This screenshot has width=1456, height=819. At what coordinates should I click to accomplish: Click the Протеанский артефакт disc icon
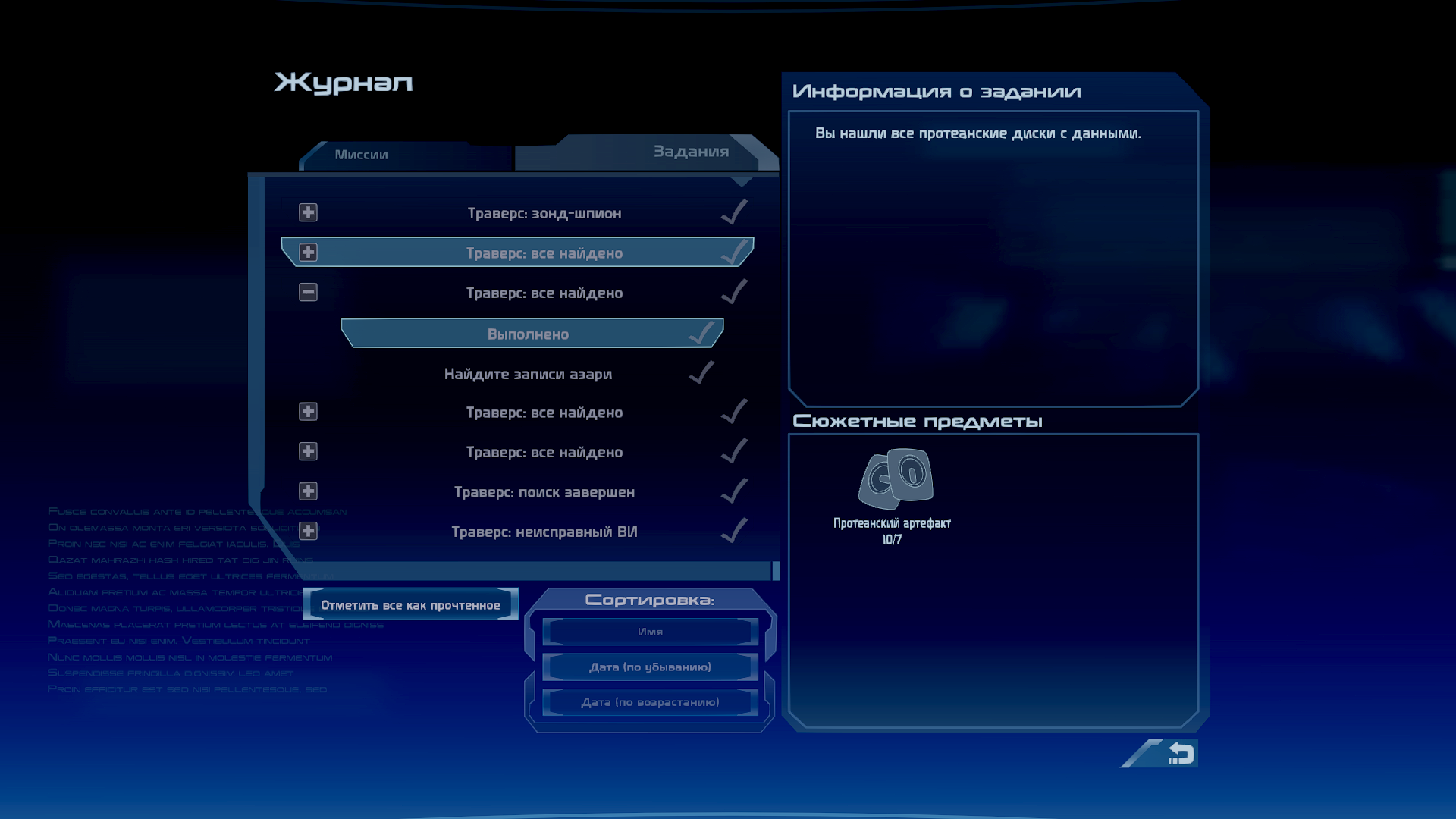click(x=896, y=479)
